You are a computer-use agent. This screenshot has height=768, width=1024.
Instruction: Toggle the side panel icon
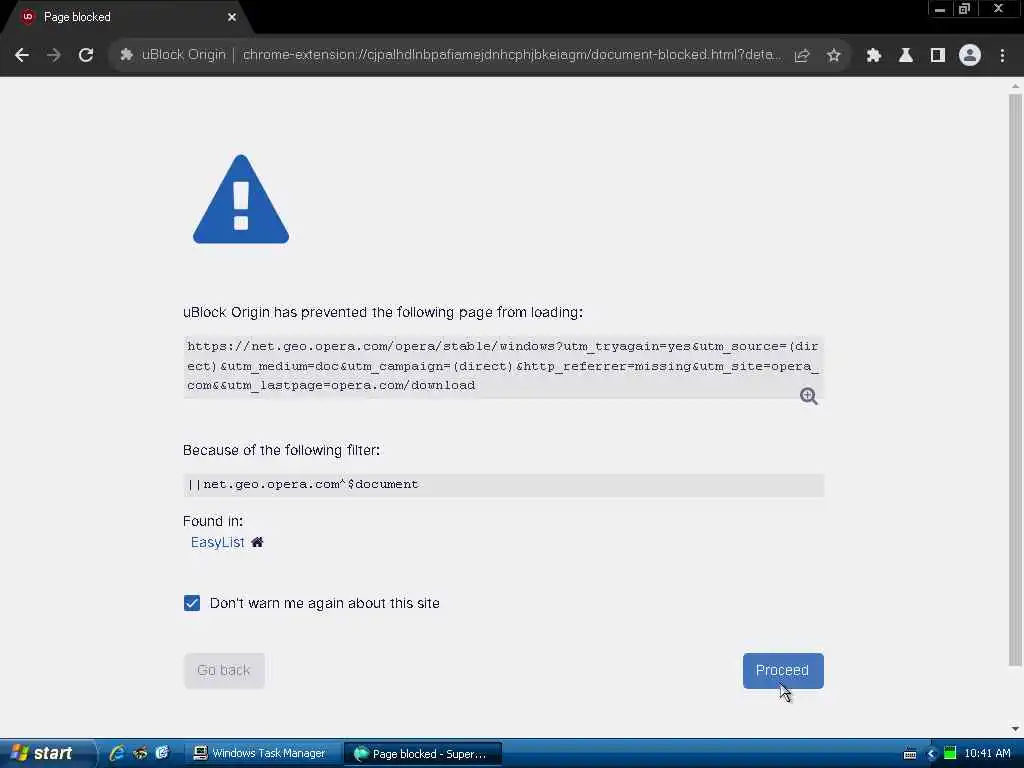tap(938, 55)
